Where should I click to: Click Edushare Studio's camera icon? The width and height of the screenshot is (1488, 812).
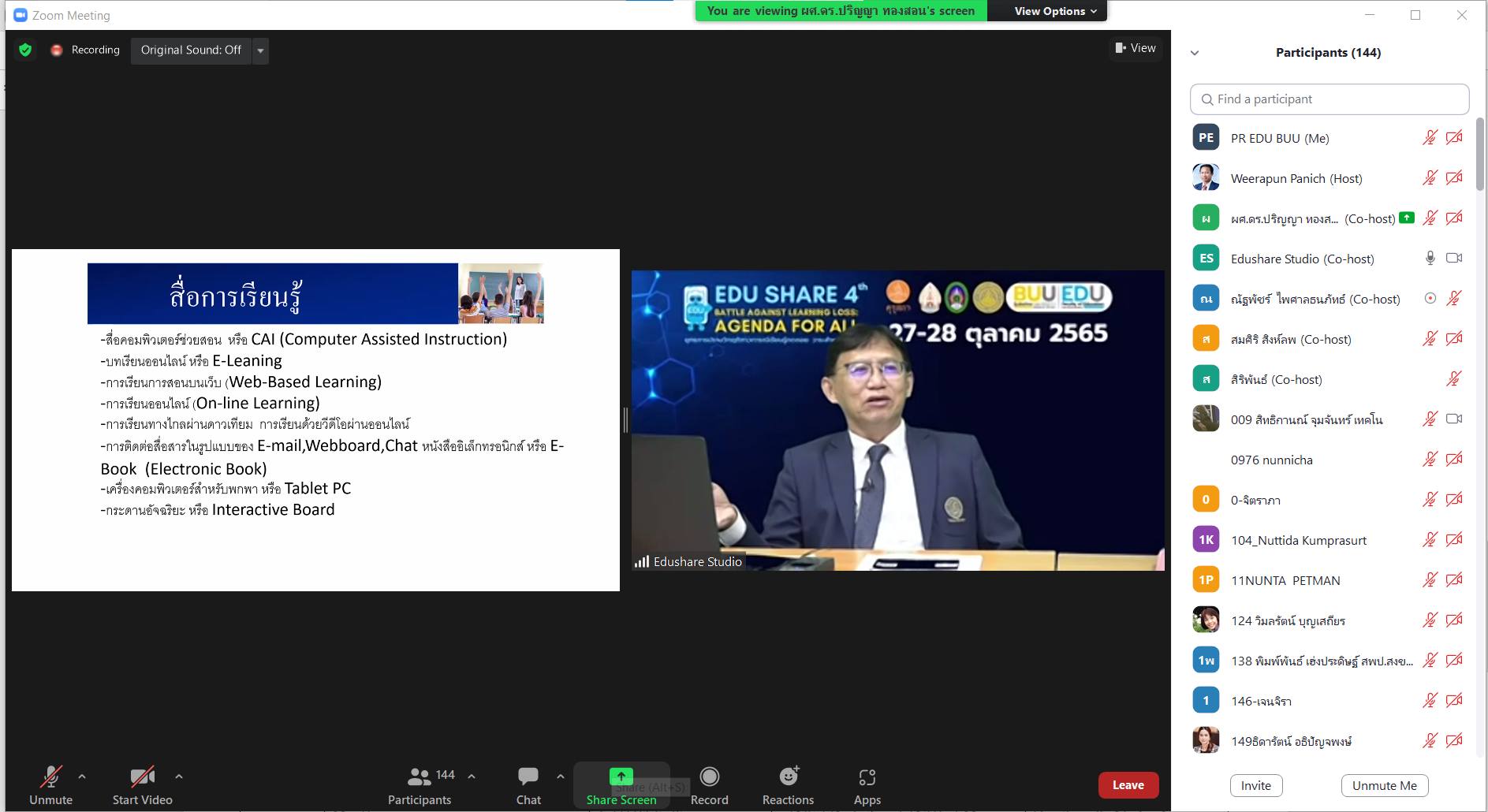point(1453,259)
